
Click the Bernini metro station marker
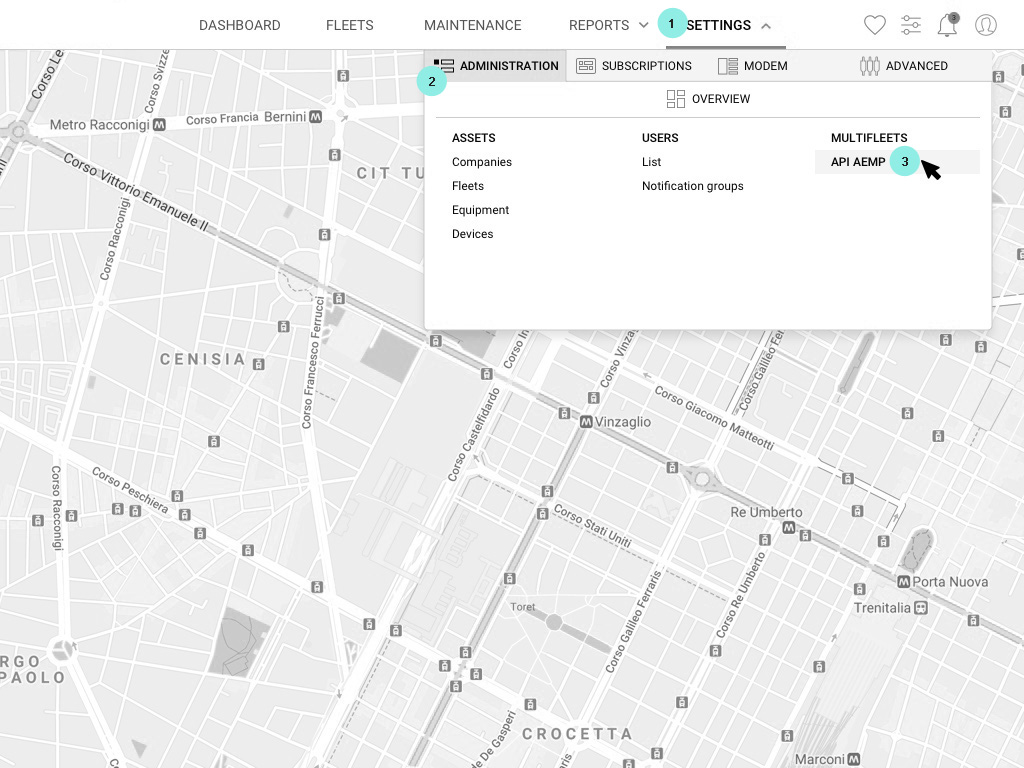pos(316,117)
